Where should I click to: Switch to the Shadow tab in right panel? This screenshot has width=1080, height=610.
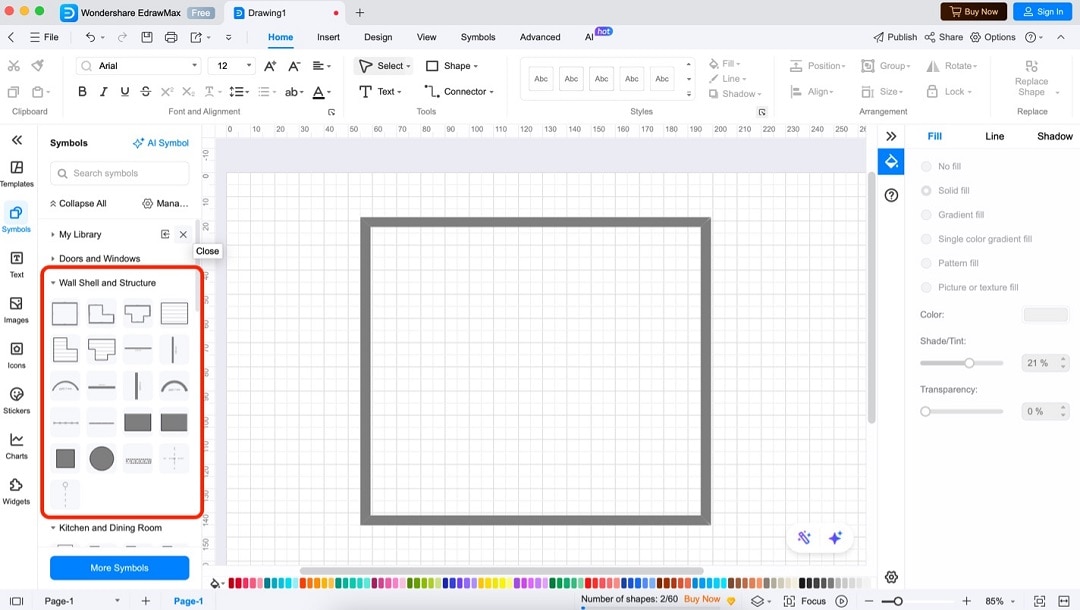pos(1055,136)
